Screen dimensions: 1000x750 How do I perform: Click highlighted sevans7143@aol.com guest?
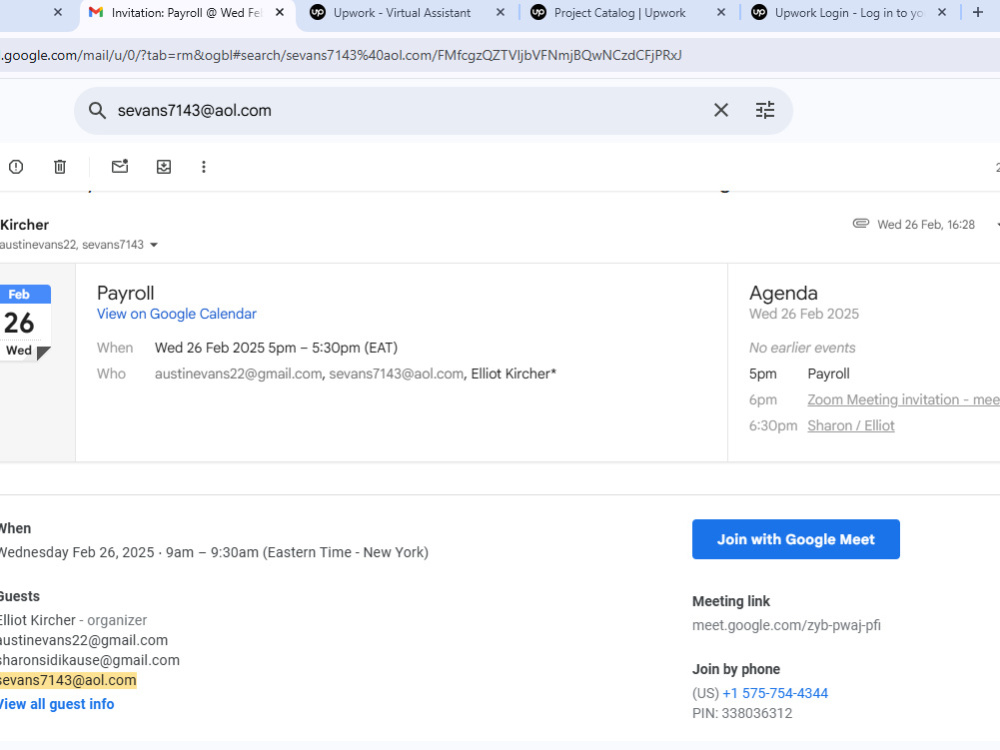[x=68, y=680]
